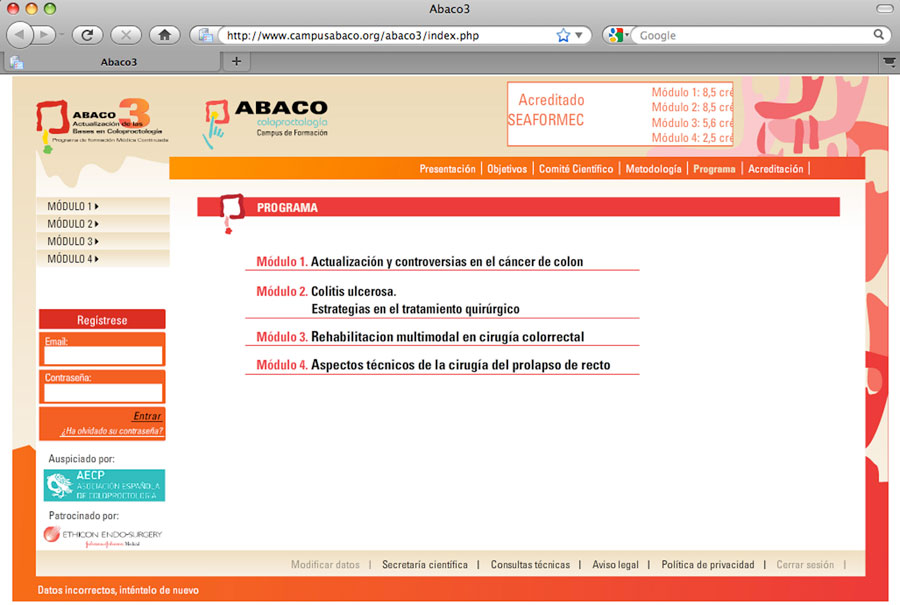
Task: Click the 'Auspiciado por:' label
Action: pos(82,459)
